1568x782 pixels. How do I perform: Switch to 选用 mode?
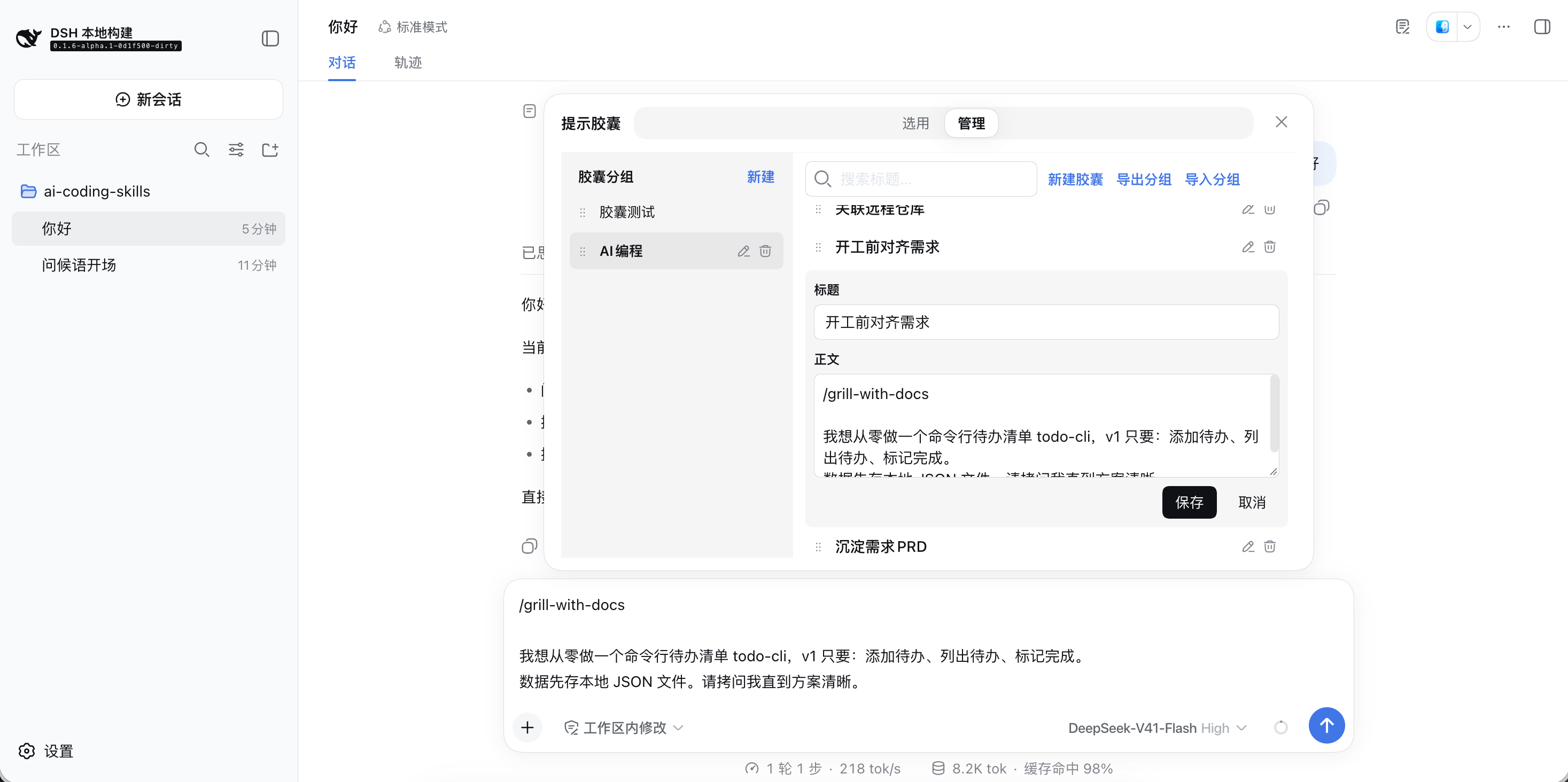pos(915,123)
